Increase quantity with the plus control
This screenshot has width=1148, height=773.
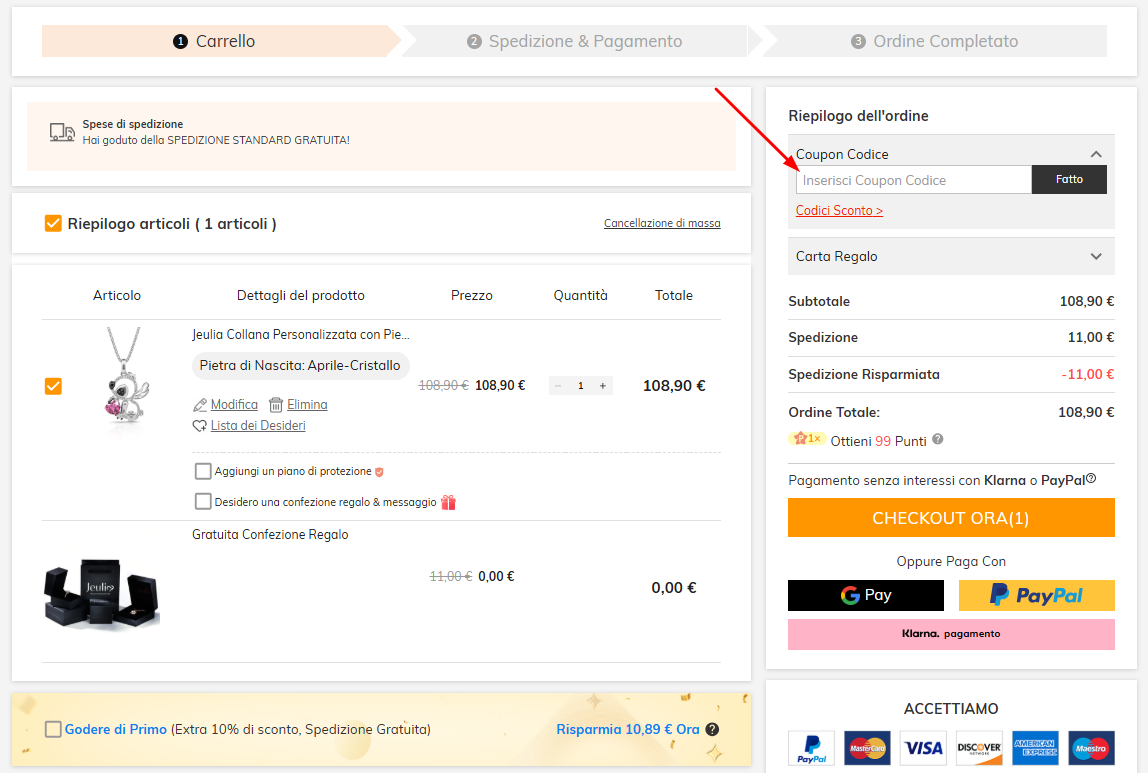click(x=602, y=385)
